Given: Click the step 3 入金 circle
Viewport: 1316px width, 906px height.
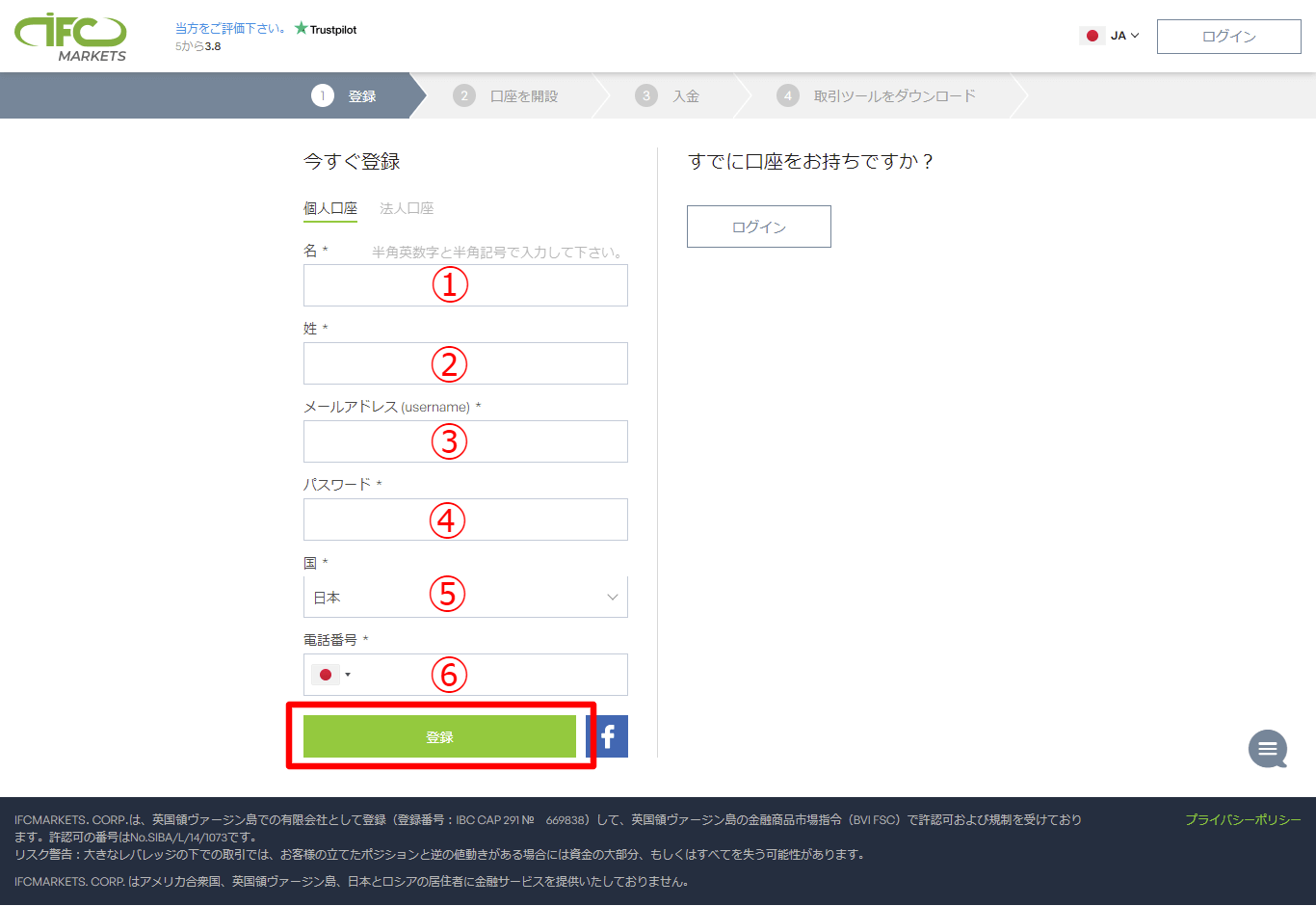Looking at the screenshot, I should click(x=645, y=95).
